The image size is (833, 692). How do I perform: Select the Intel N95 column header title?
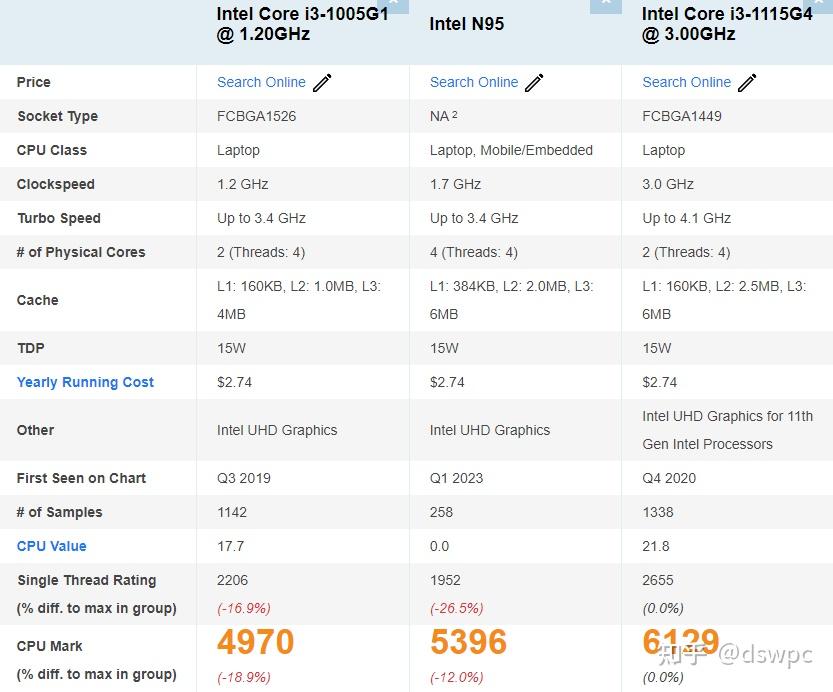tap(466, 23)
